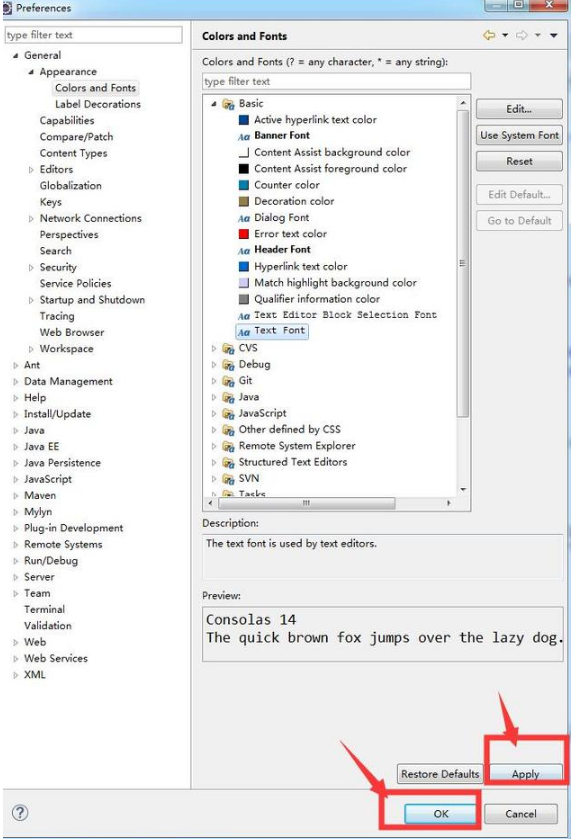The height and width of the screenshot is (839, 571).
Task: Click the Back navigation arrow icon
Action: [x=489, y=35]
